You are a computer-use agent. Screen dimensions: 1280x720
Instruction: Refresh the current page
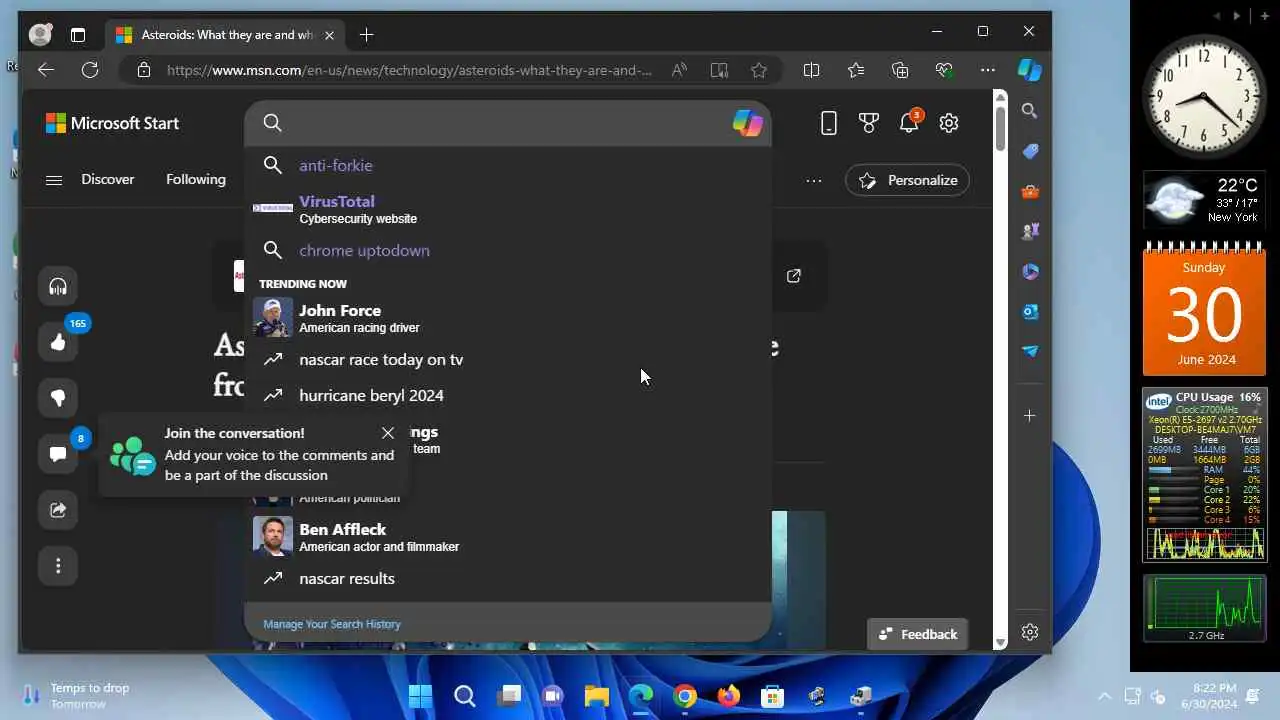[x=90, y=70]
